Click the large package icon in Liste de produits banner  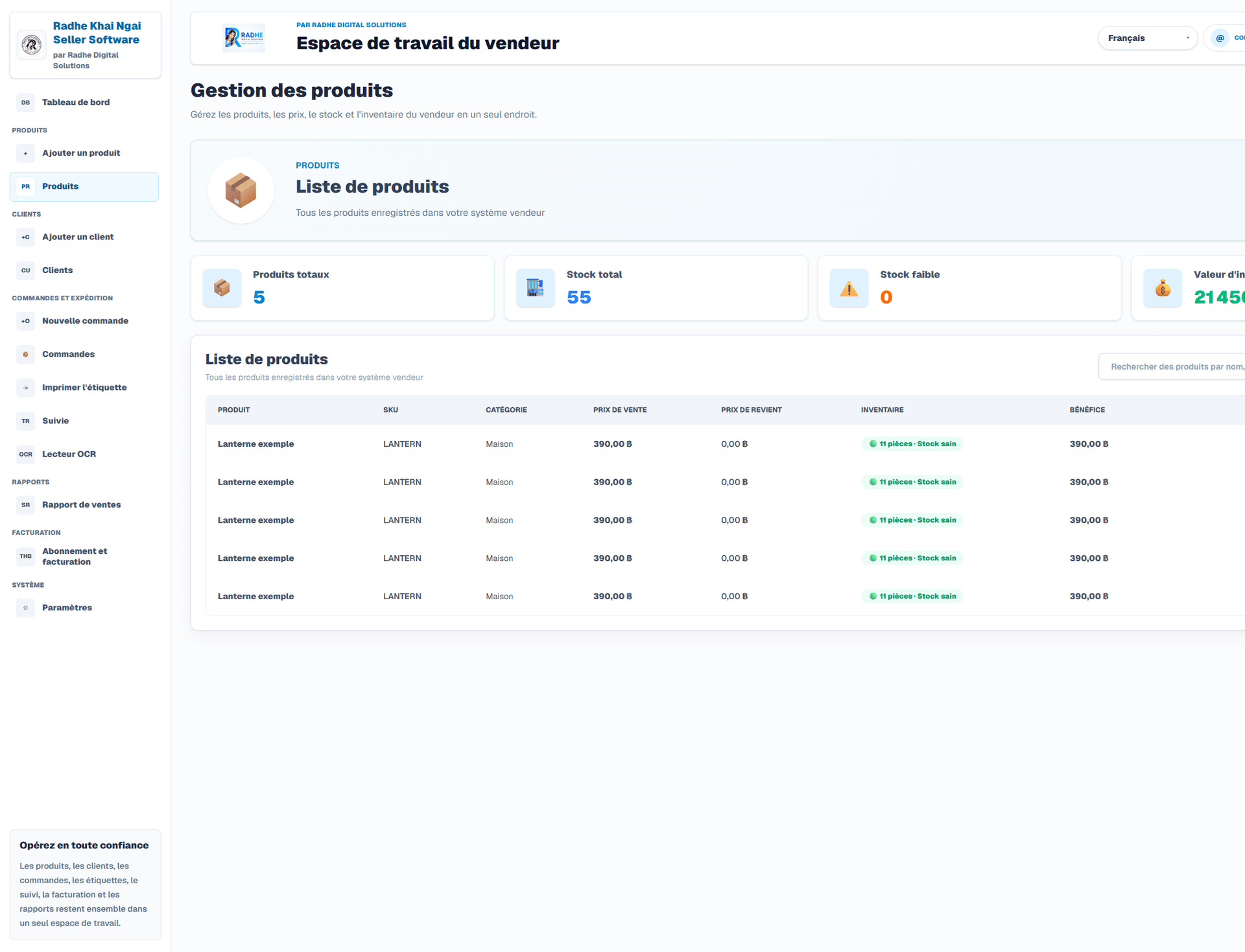[241, 190]
